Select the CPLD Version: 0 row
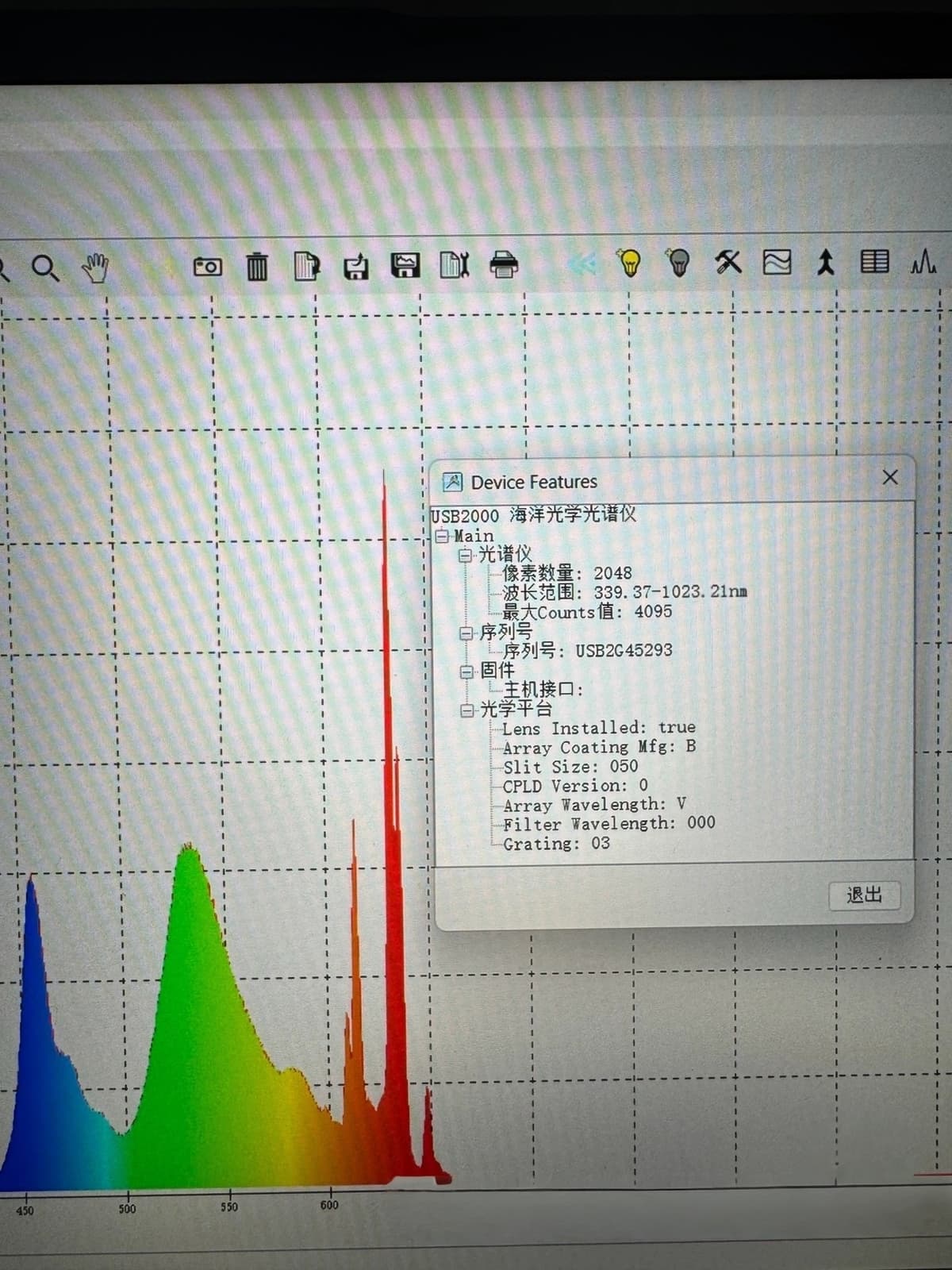 (575, 786)
